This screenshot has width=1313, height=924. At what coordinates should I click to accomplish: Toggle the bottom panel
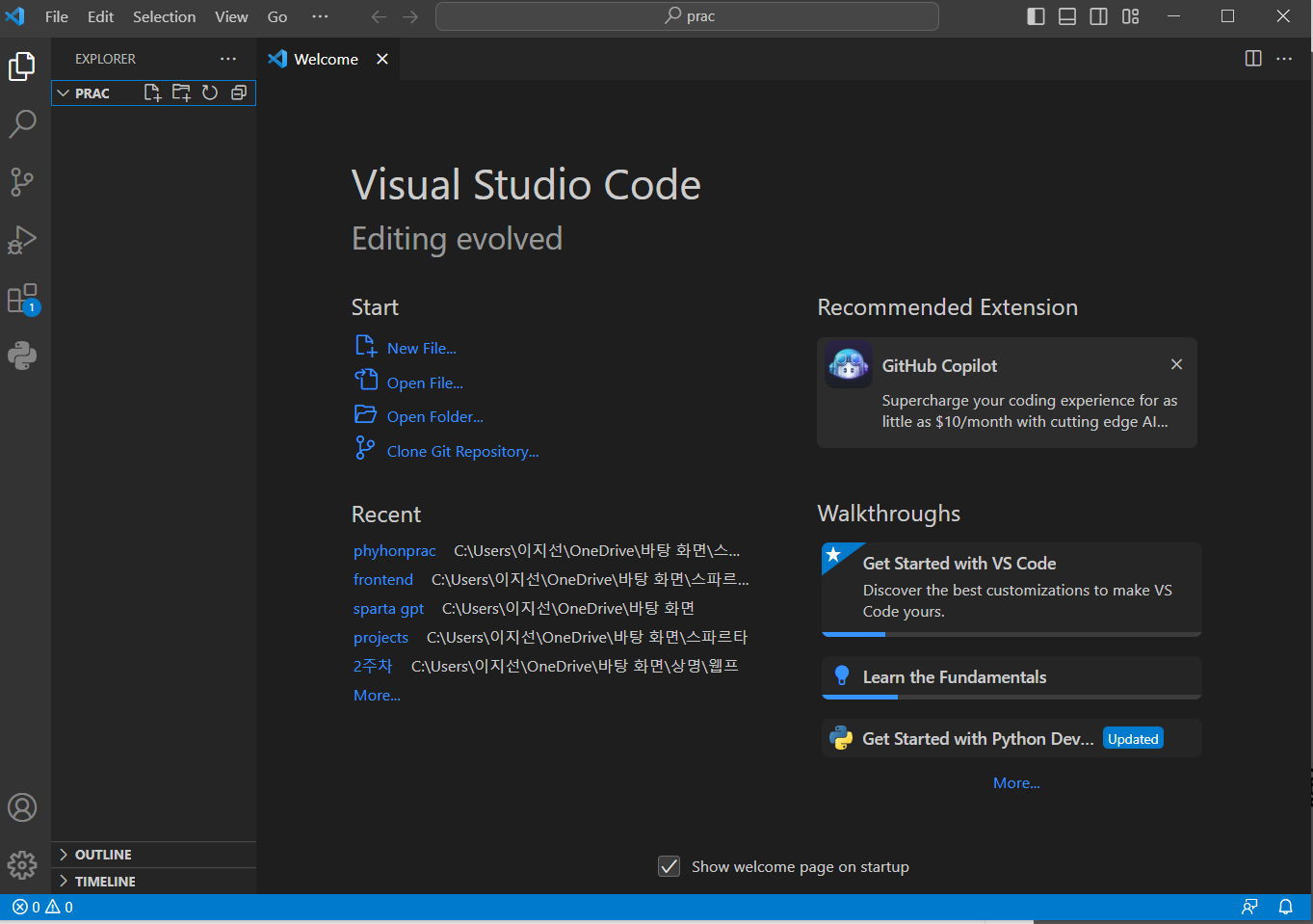click(x=1067, y=16)
